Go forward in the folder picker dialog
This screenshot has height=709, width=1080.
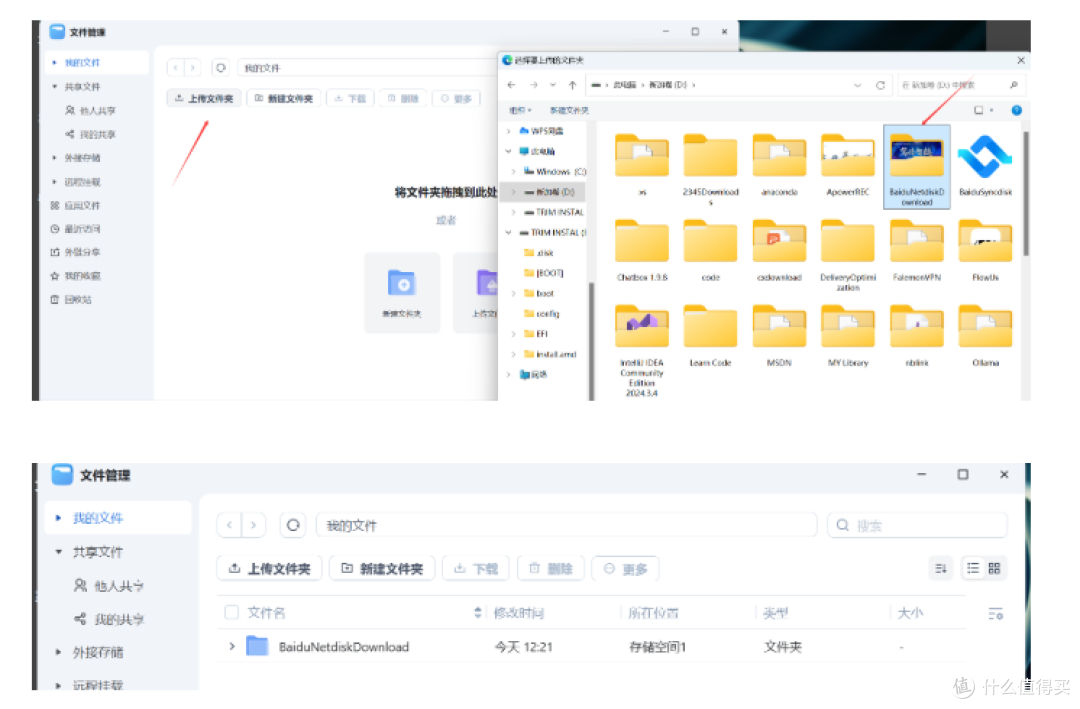pyautogui.click(x=534, y=85)
